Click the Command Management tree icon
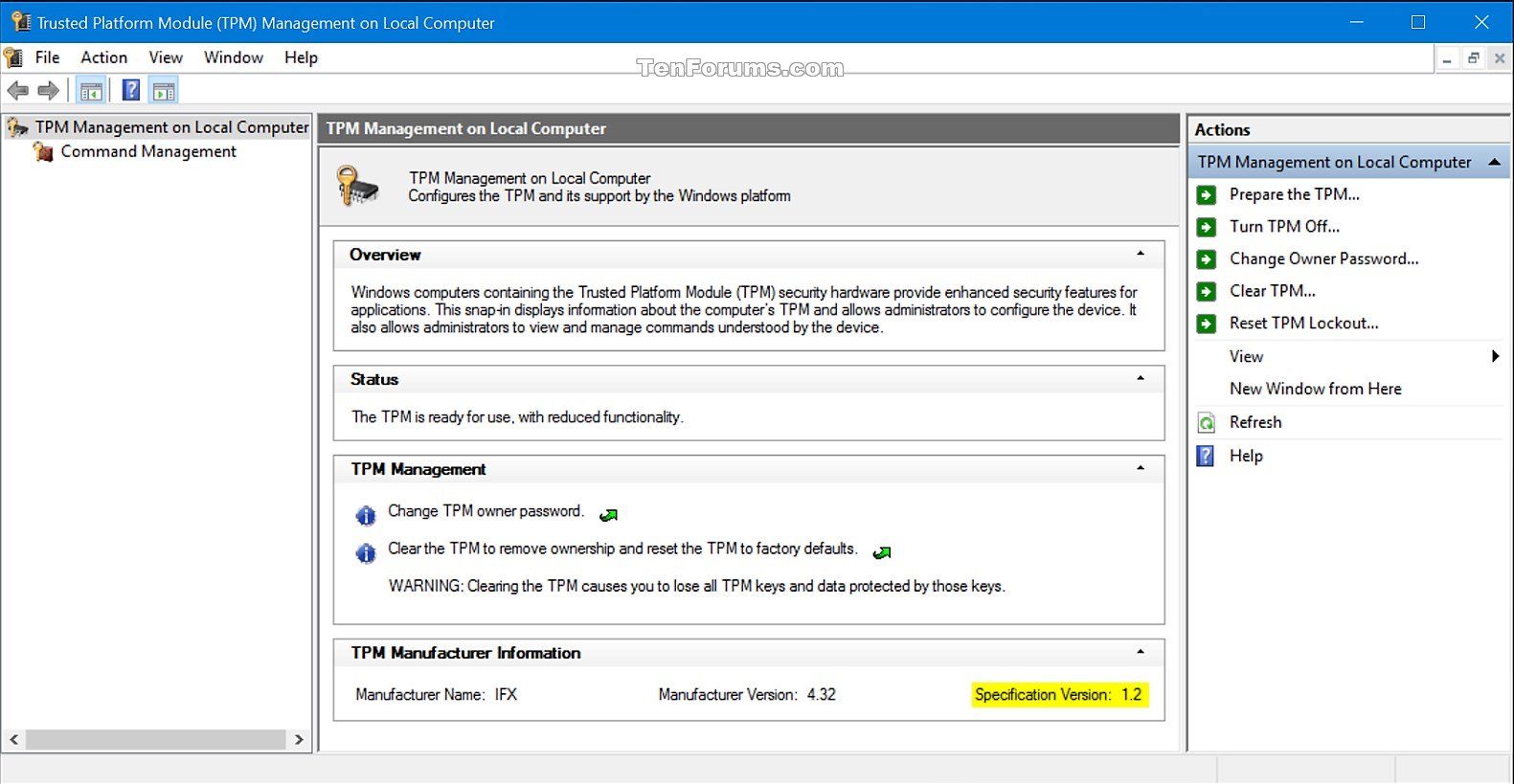Image resolution: width=1514 pixels, height=784 pixels. tap(42, 151)
